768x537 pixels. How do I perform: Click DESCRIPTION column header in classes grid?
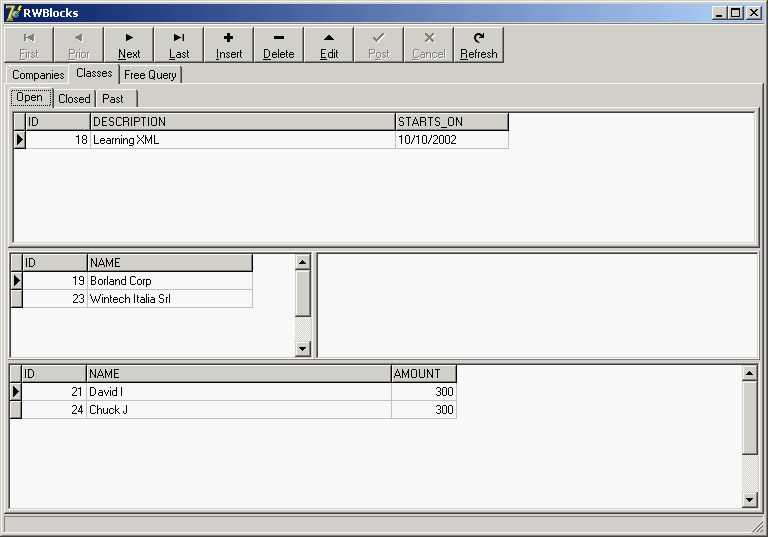tap(242, 122)
